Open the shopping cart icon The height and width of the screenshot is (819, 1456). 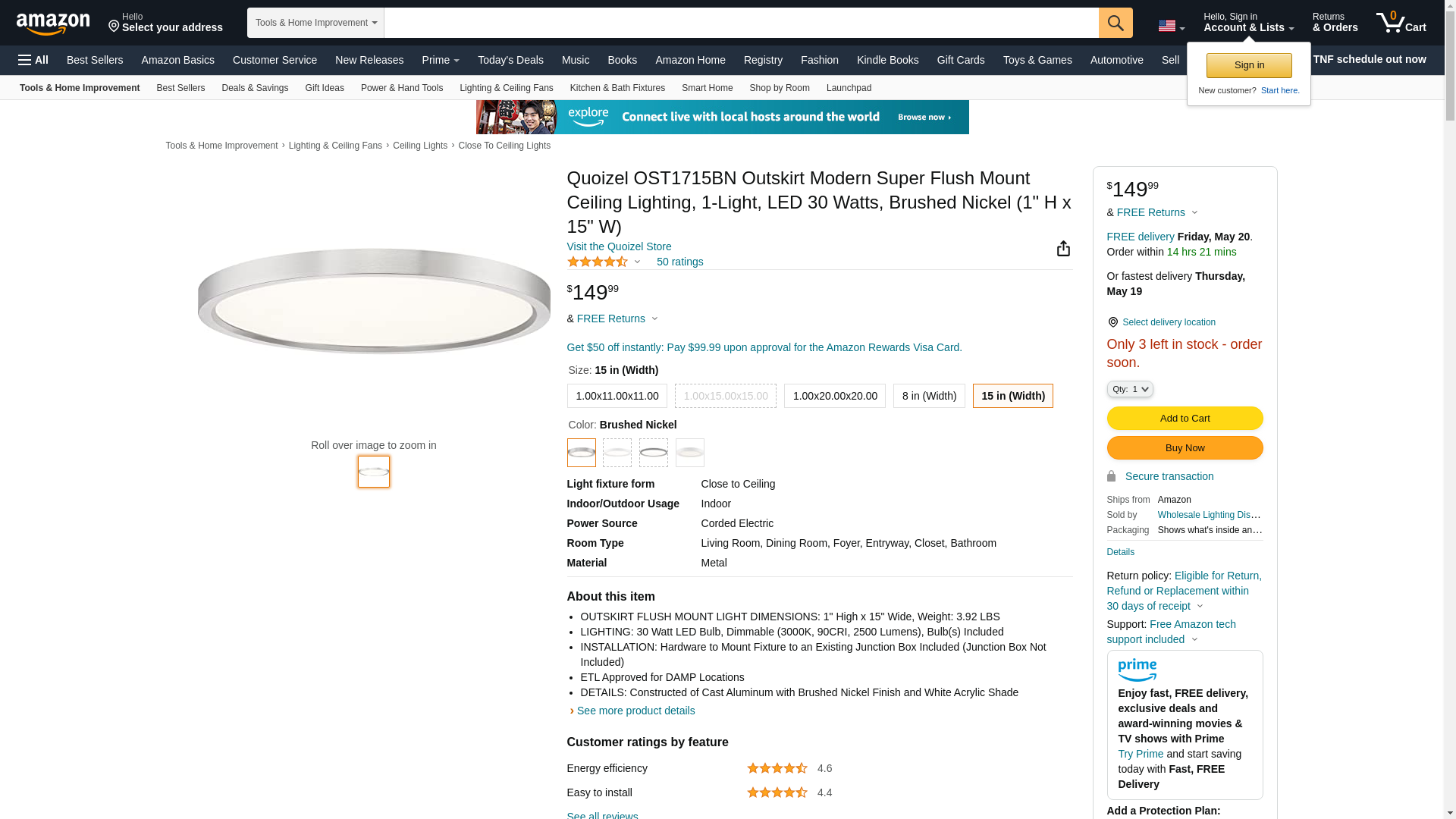(1401, 23)
